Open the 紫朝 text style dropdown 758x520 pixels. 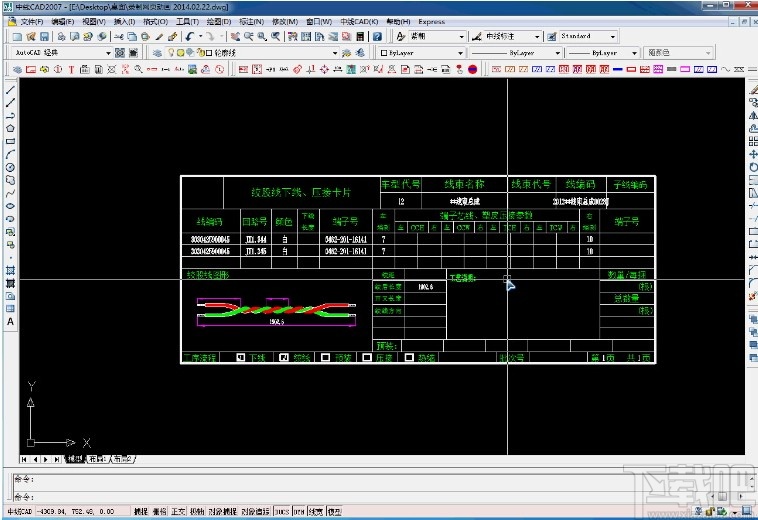coord(461,37)
